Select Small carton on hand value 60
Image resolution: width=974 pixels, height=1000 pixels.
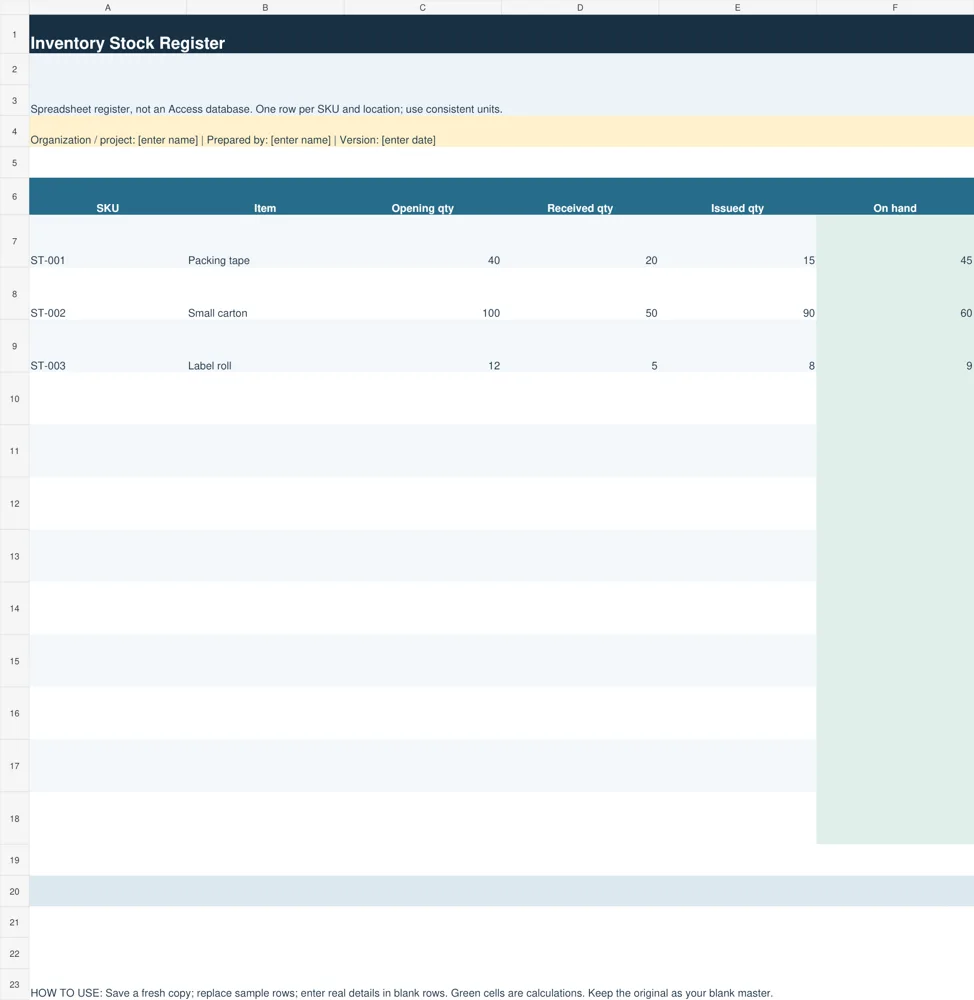895,294
